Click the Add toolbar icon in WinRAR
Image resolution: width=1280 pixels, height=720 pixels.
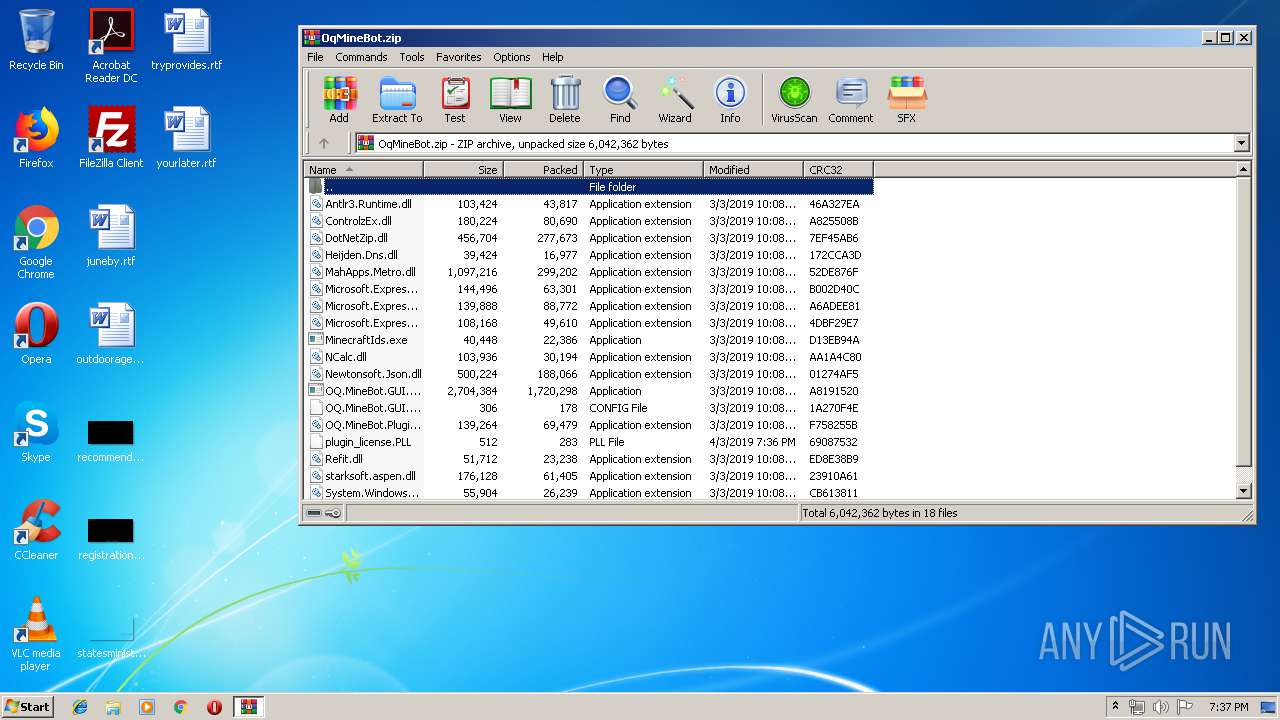pyautogui.click(x=339, y=100)
